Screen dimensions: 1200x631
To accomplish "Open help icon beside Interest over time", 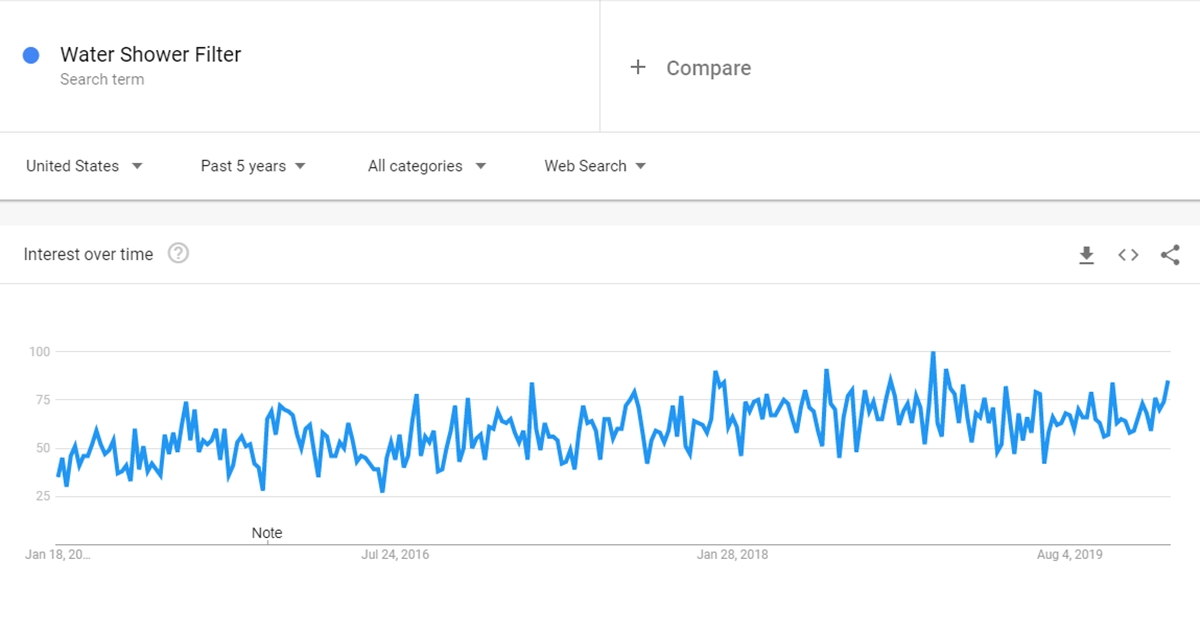I will (178, 253).
